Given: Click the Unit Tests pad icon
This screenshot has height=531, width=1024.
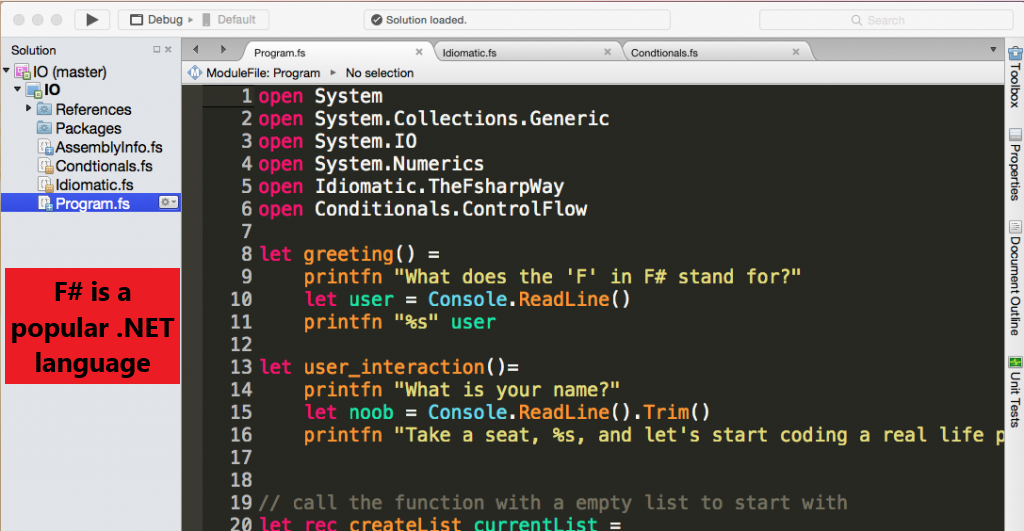Looking at the screenshot, I should 1015,362.
